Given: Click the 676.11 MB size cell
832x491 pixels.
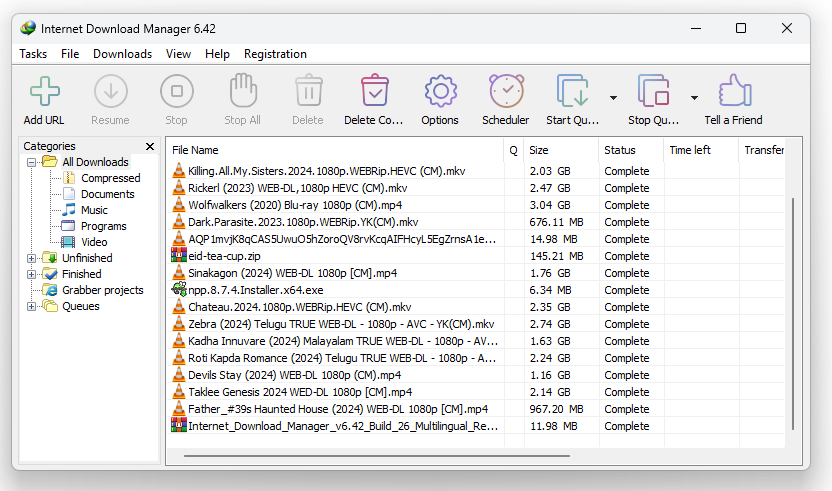Looking at the screenshot, I should click(556, 222).
